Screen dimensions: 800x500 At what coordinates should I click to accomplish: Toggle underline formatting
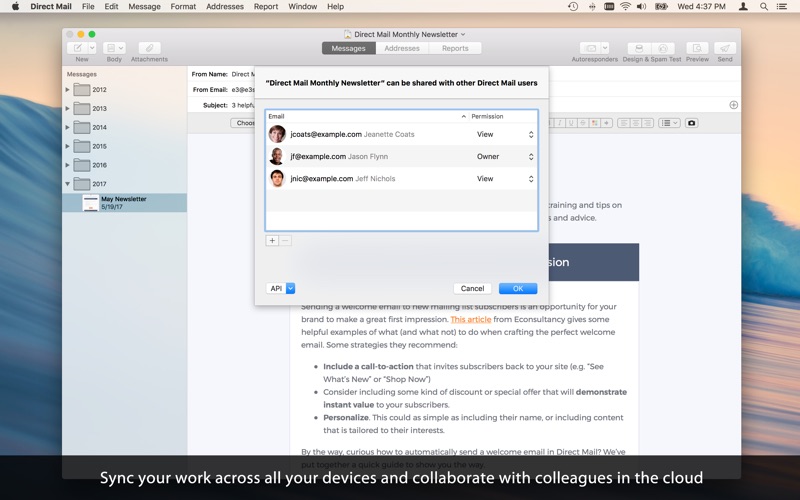[571, 123]
